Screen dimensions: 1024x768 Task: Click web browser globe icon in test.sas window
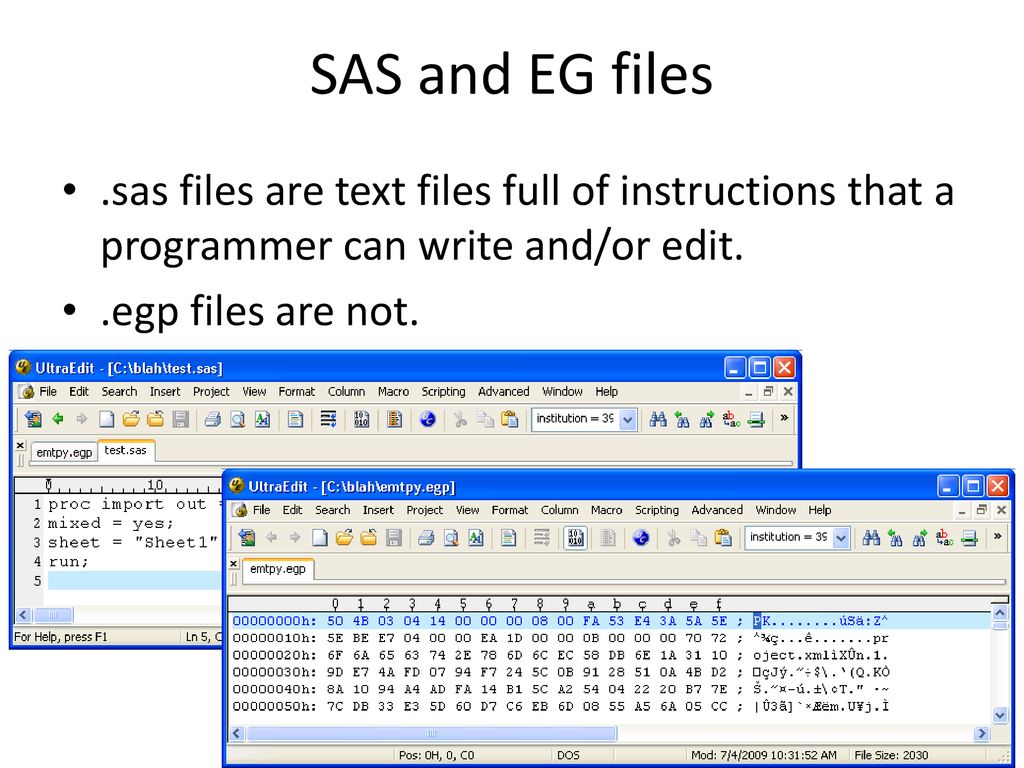pos(428,419)
